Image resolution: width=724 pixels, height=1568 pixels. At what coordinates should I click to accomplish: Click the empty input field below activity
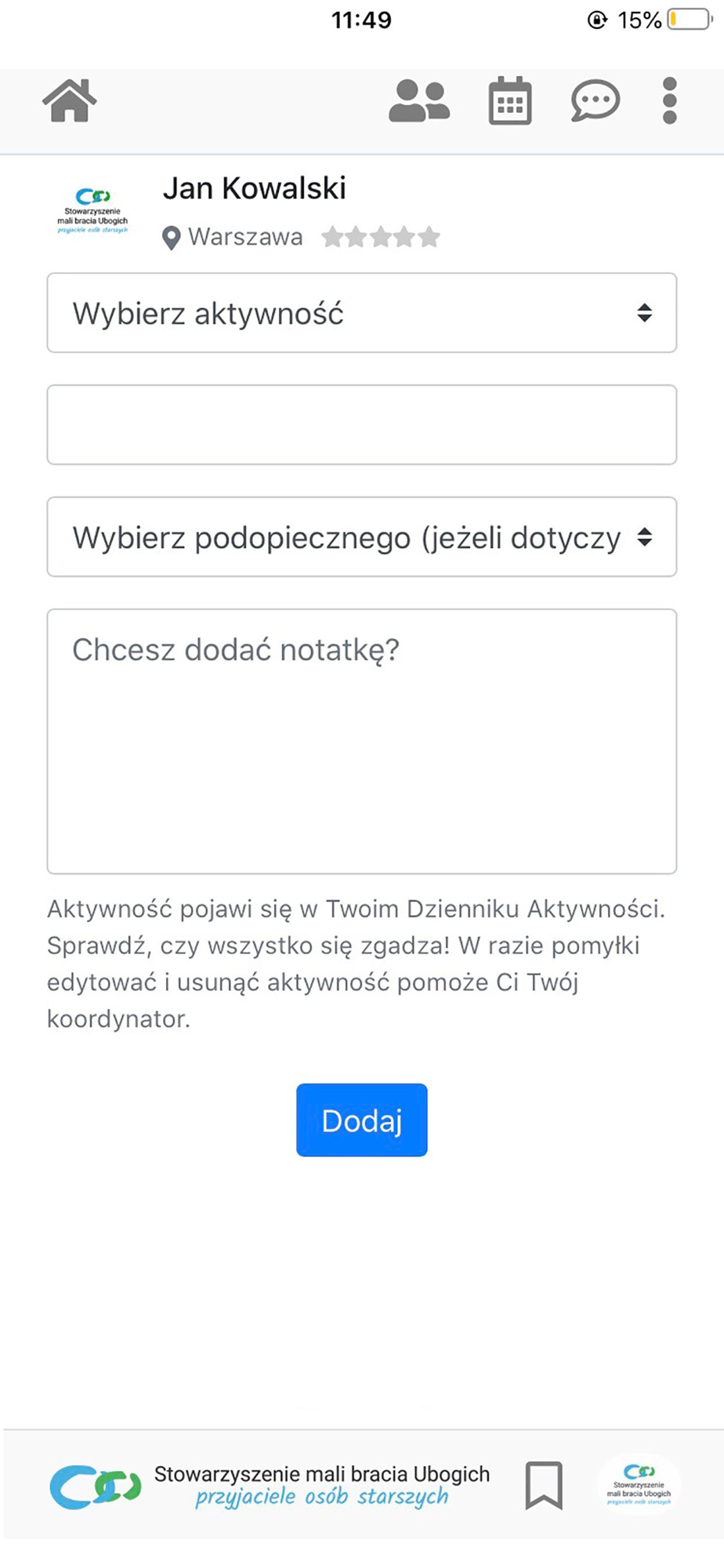361,425
